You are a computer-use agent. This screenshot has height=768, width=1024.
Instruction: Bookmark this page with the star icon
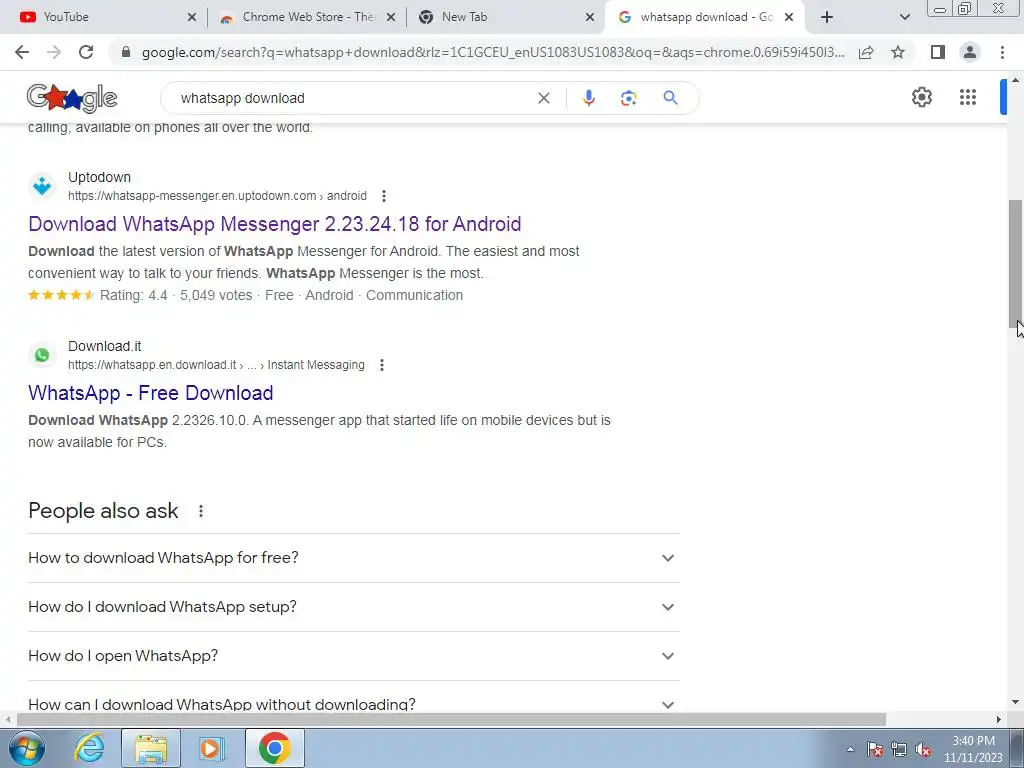898,52
